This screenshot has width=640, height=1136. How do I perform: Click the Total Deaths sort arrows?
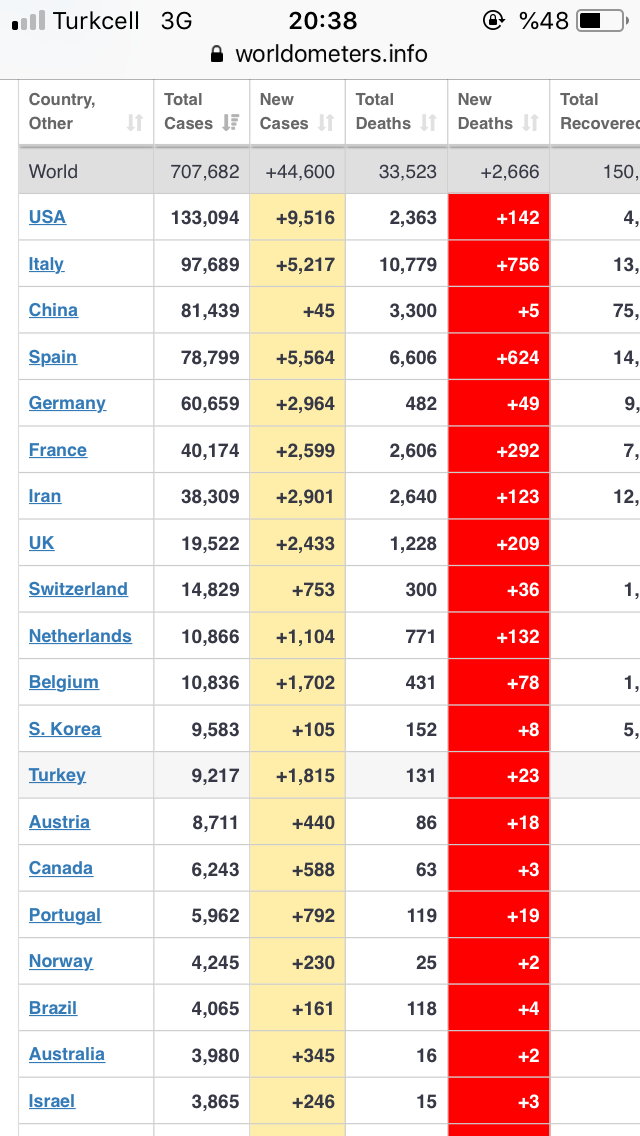428,123
